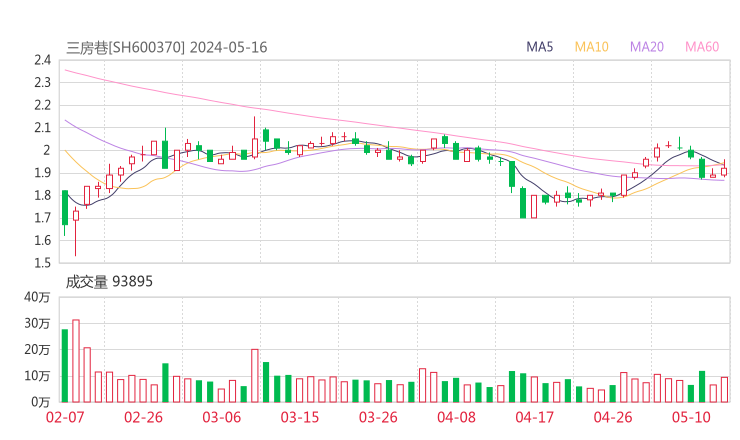The height and width of the screenshot is (440, 740).
Task: Click the 2.4 price axis label
Action: click(42, 60)
